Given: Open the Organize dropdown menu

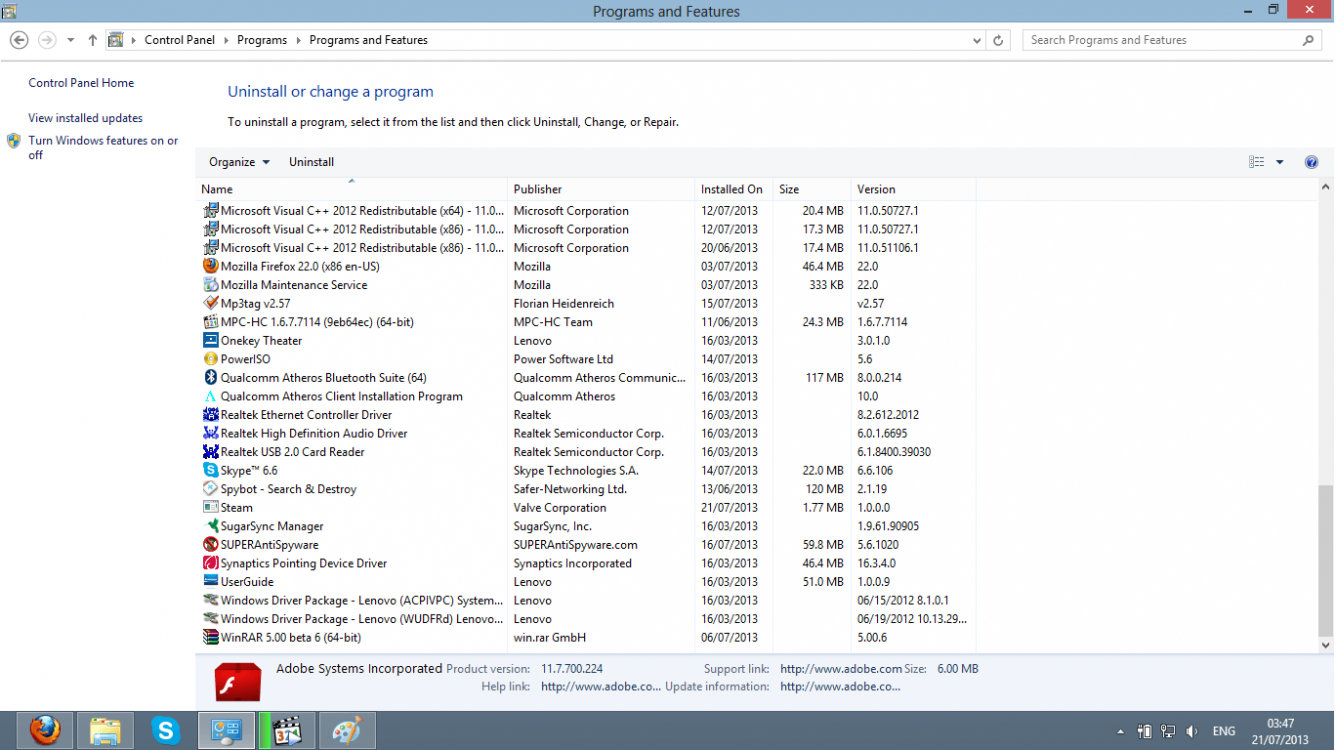Looking at the screenshot, I should [x=239, y=162].
